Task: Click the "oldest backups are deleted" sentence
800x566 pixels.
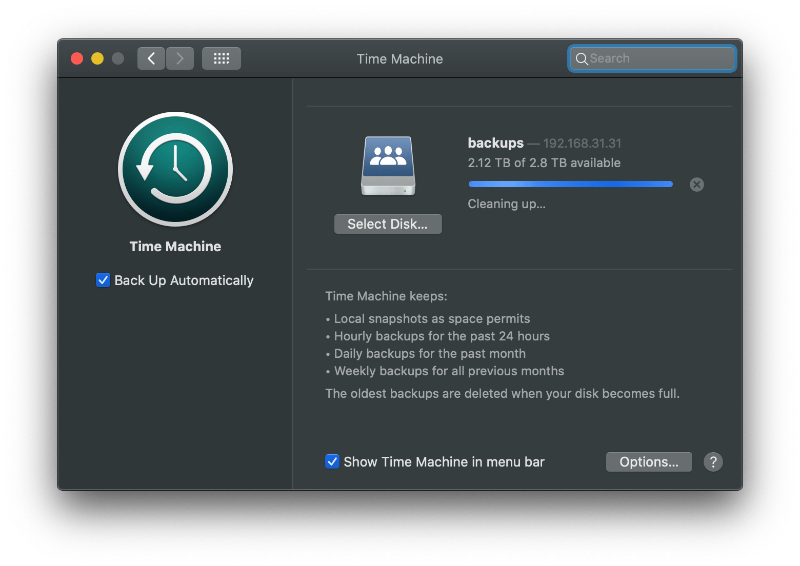Action: (x=503, y=393)
